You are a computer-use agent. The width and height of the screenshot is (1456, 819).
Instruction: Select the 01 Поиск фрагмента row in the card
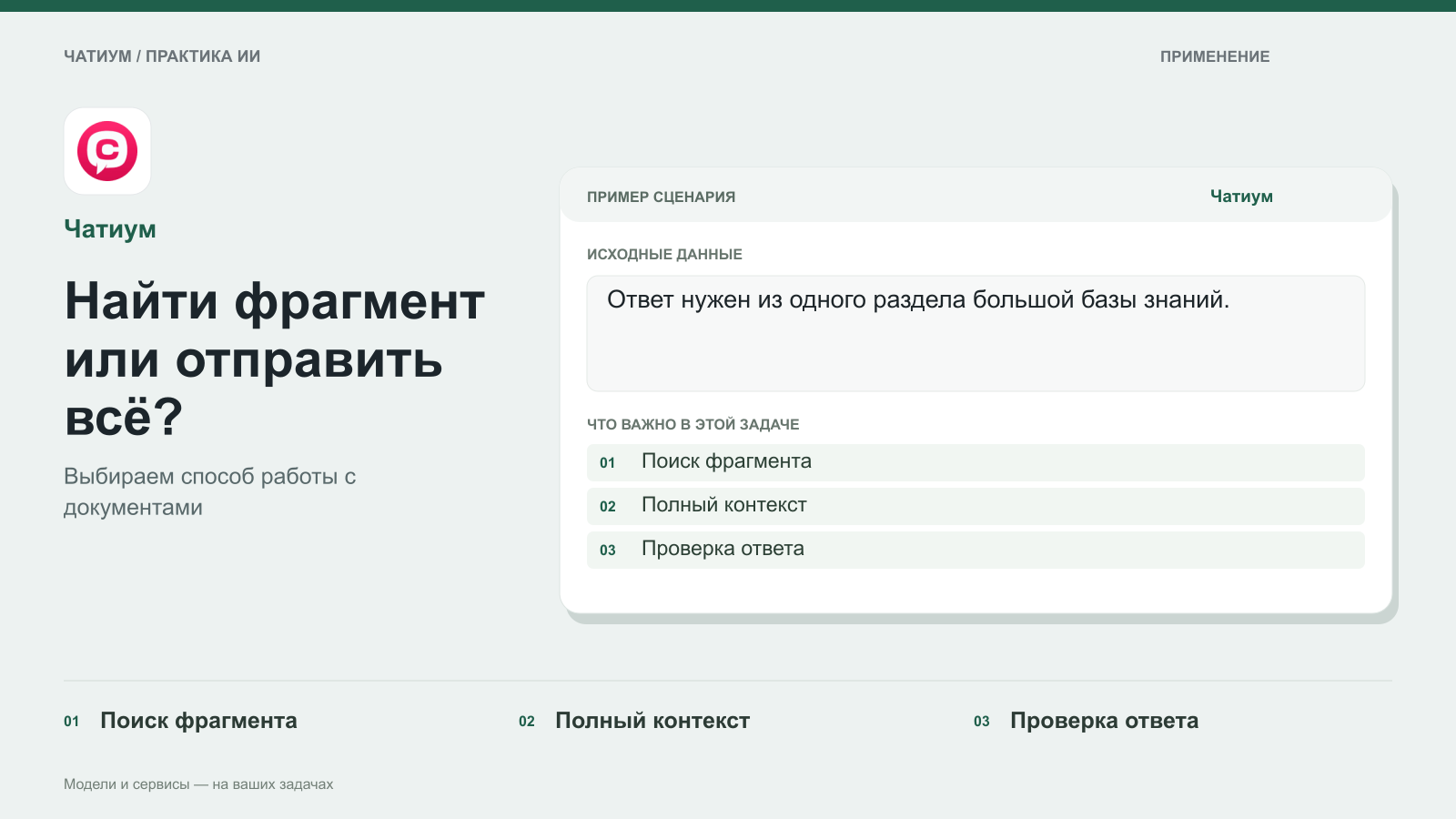976,462
